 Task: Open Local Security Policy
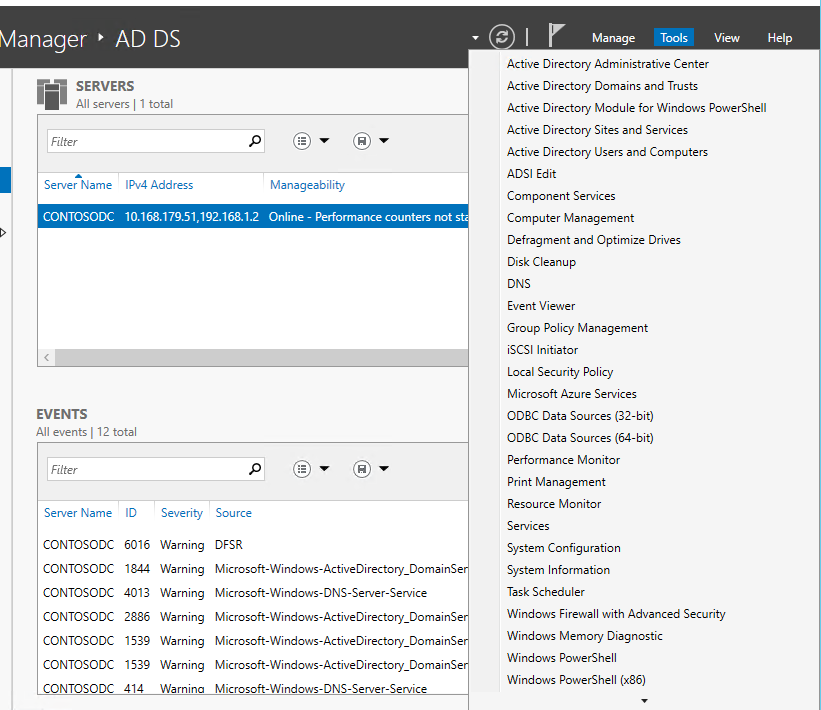(560, 372)
